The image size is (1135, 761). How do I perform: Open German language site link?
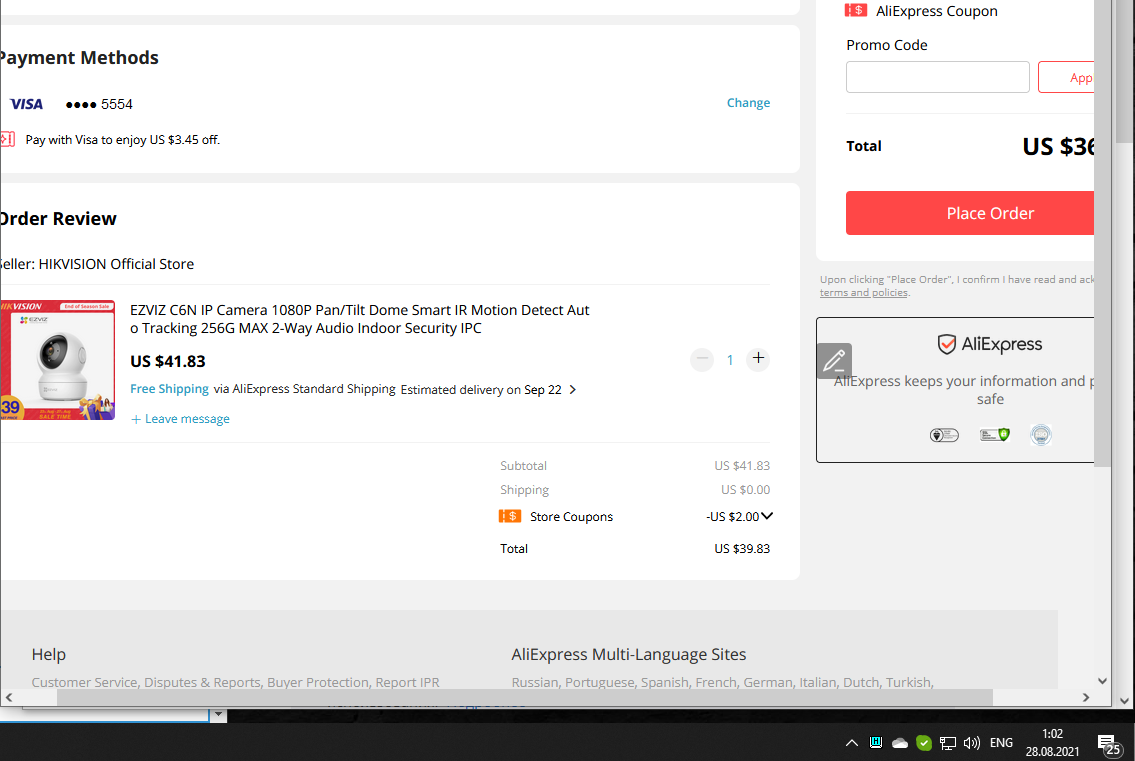click(768, 682)
